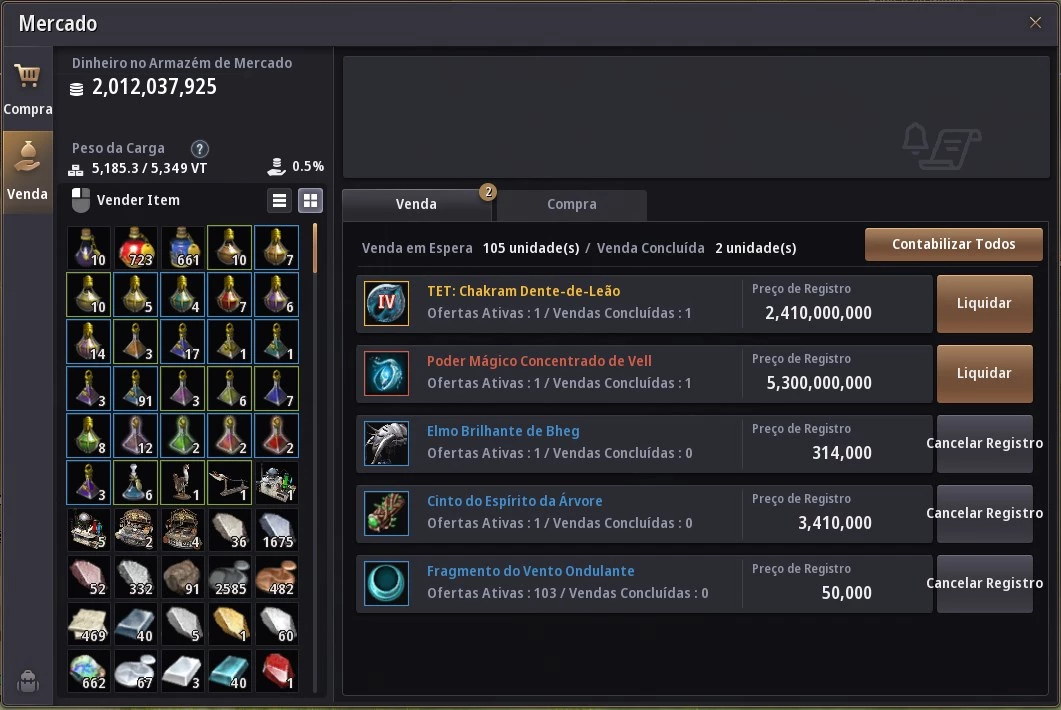Click the inventory scrollbar handle
The height and width of the screenshot is (710, 1061).
[x=315, y=248]
